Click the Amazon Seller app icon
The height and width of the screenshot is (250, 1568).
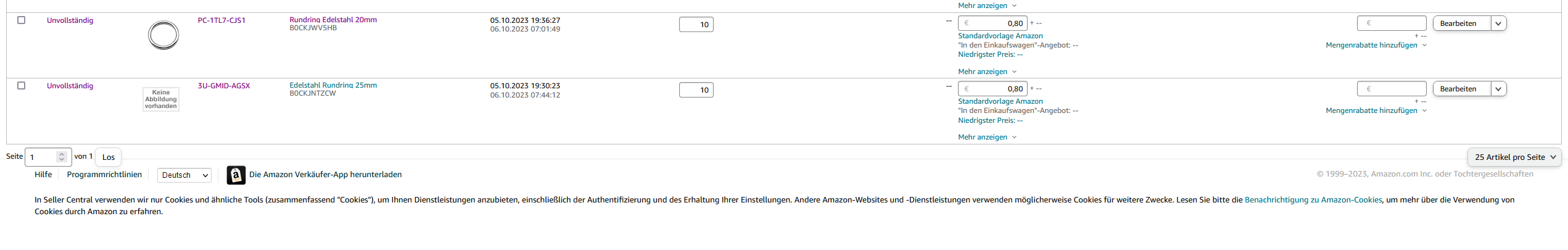pyautogui.click(x=236, y=175)
